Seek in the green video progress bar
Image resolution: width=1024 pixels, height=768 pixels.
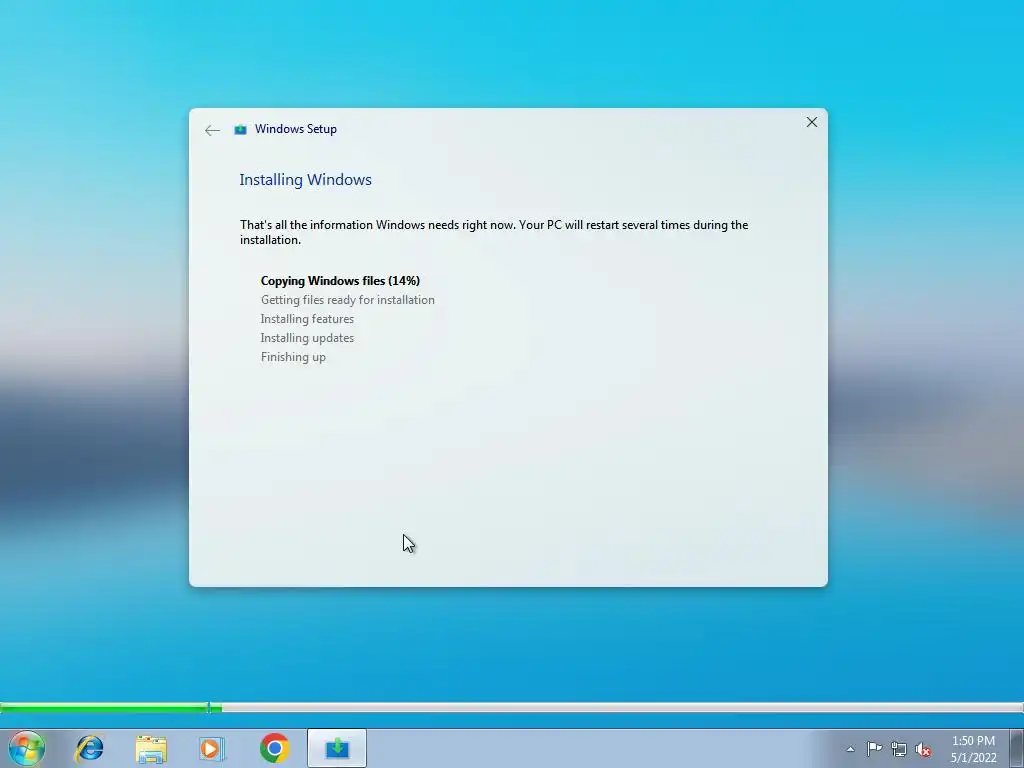click(x=512, y=707)
